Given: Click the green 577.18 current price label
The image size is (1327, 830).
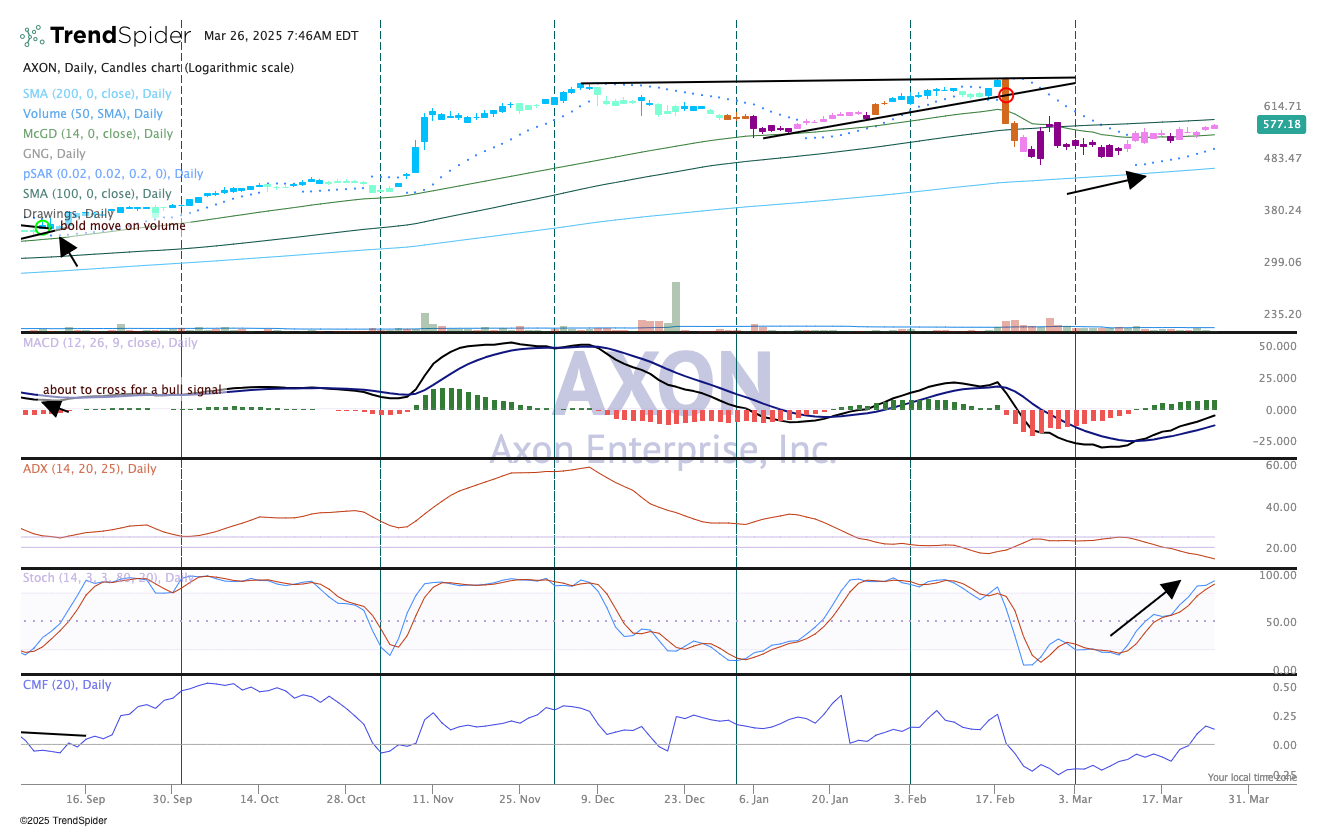Looking at the screenshot, I should [1281, 125].
